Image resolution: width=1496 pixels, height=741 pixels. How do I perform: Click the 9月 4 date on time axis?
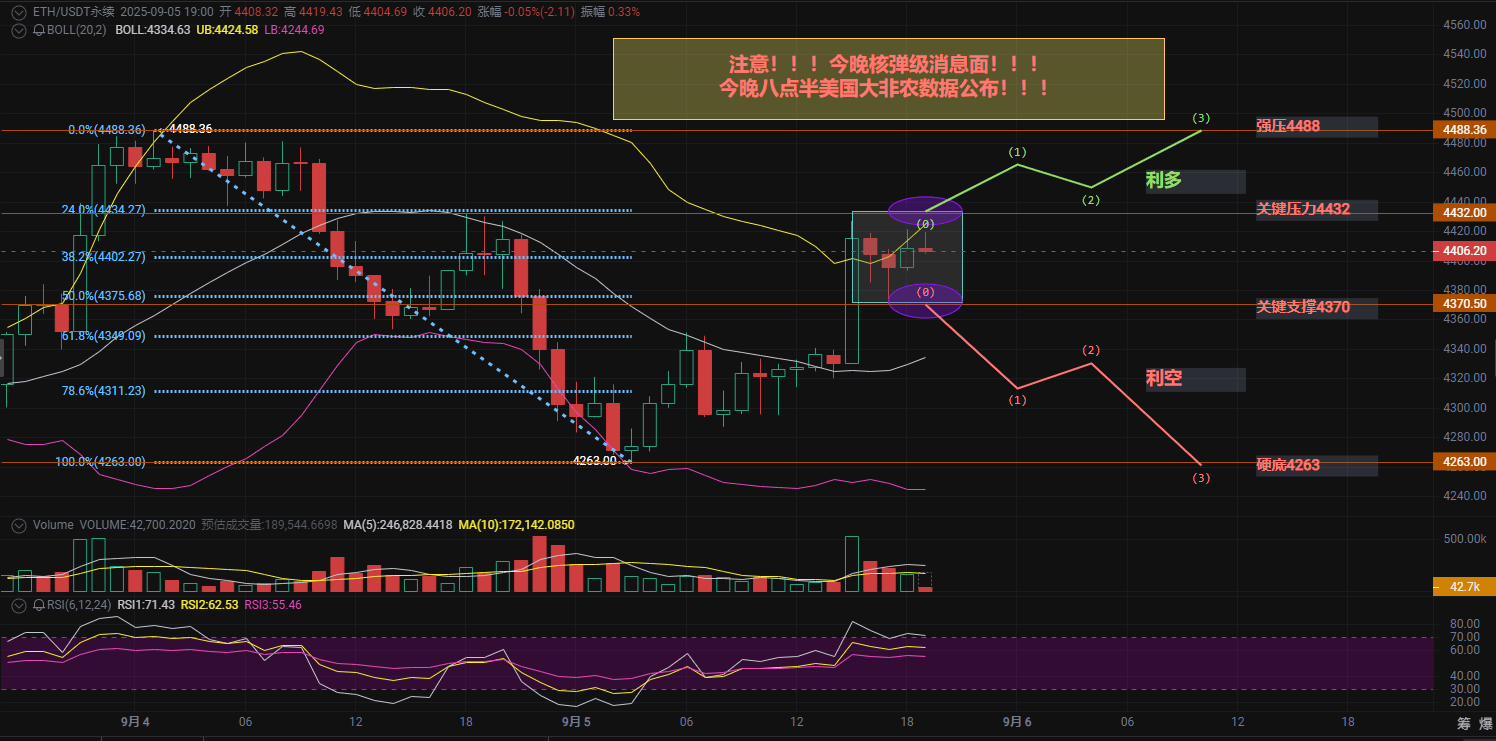pos(135,722)
